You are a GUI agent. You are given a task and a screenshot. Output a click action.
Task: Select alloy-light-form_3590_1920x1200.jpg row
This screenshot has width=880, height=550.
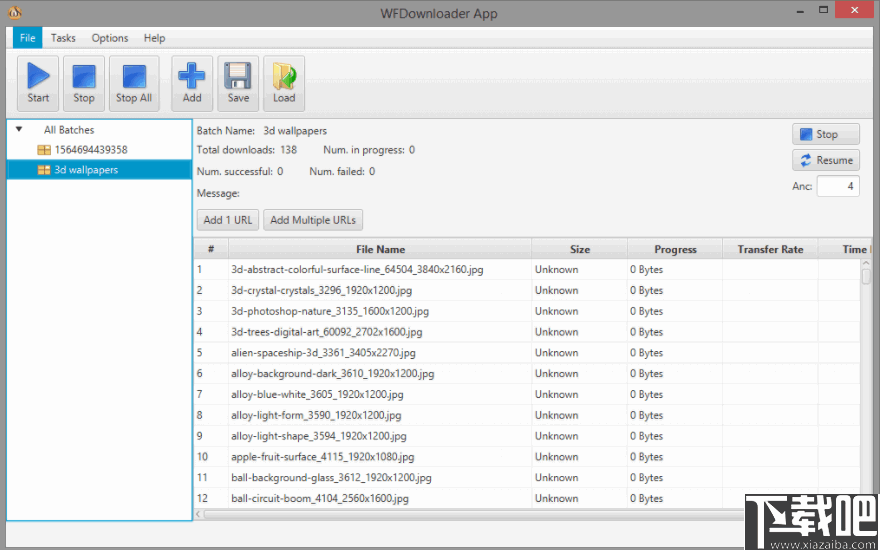pos(527,415)
